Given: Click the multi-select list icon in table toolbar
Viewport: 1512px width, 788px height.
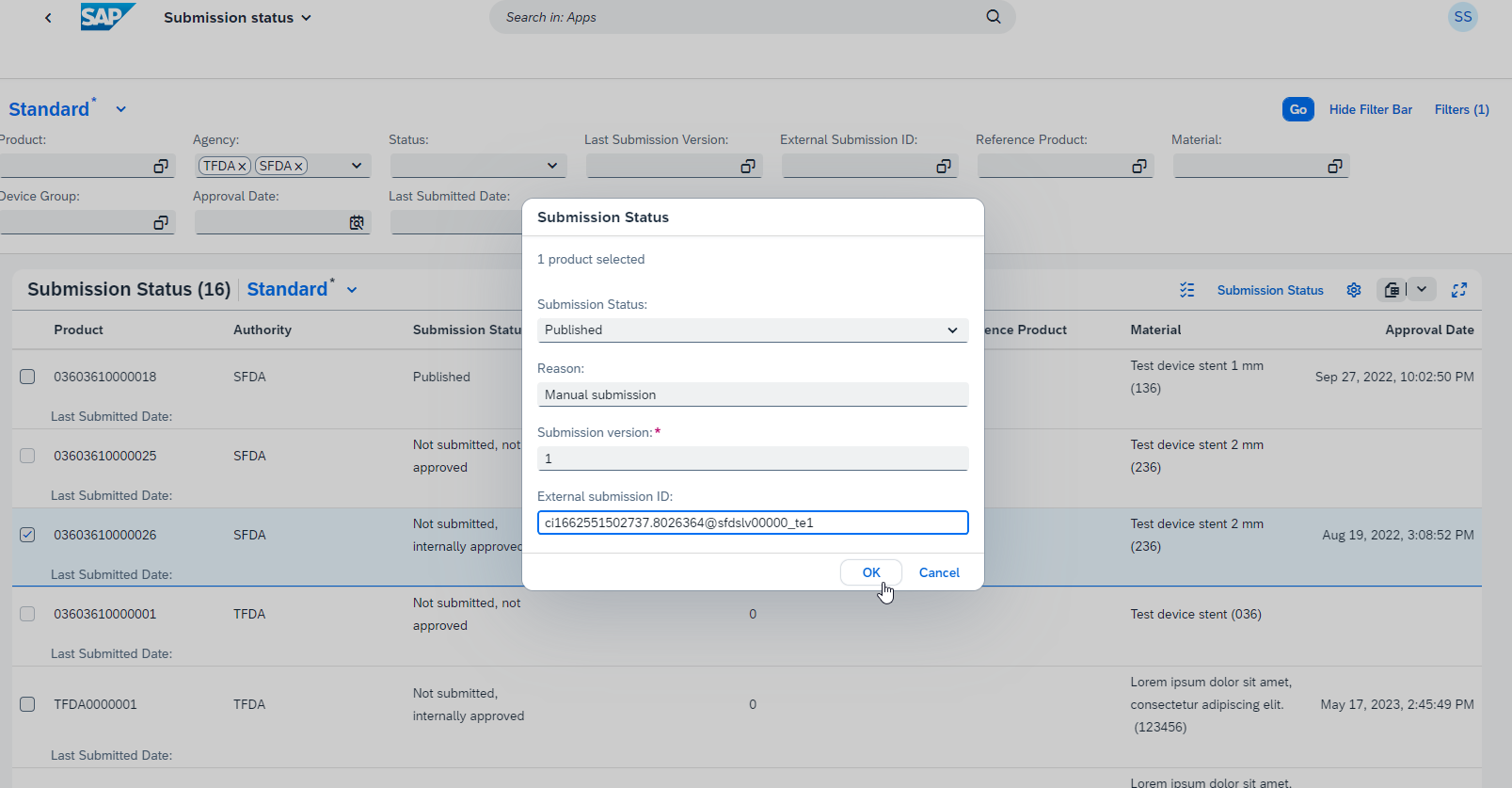Looking at the screenshot, I should 1187,290.
